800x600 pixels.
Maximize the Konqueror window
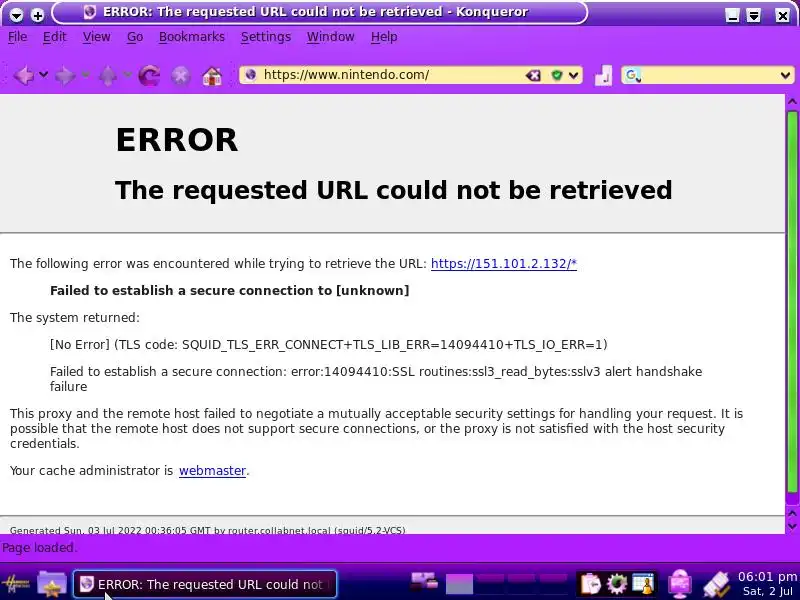point(754,15)
